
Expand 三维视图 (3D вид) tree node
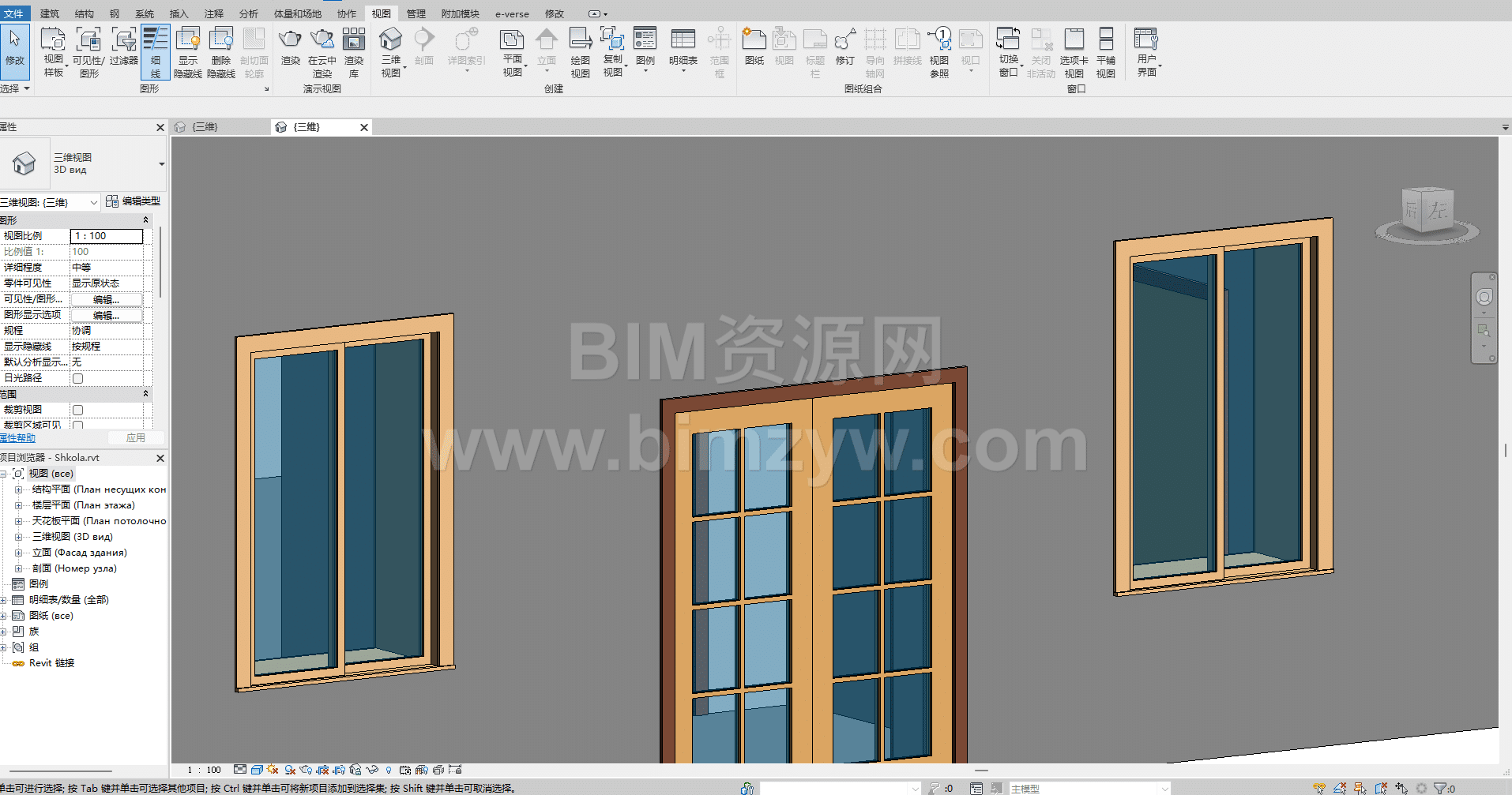point(18,537)
